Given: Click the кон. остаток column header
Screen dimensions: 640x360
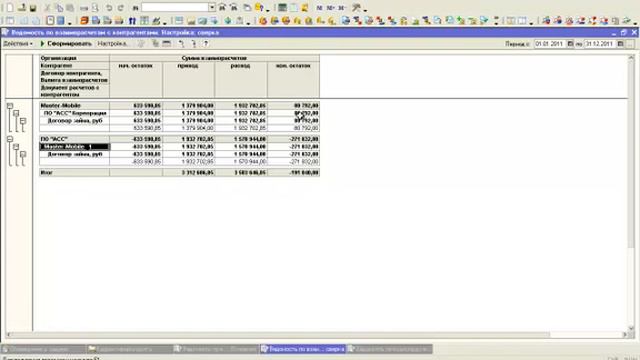Looking at the screenshot, I should pyautogui.click(x=293, y=66).
